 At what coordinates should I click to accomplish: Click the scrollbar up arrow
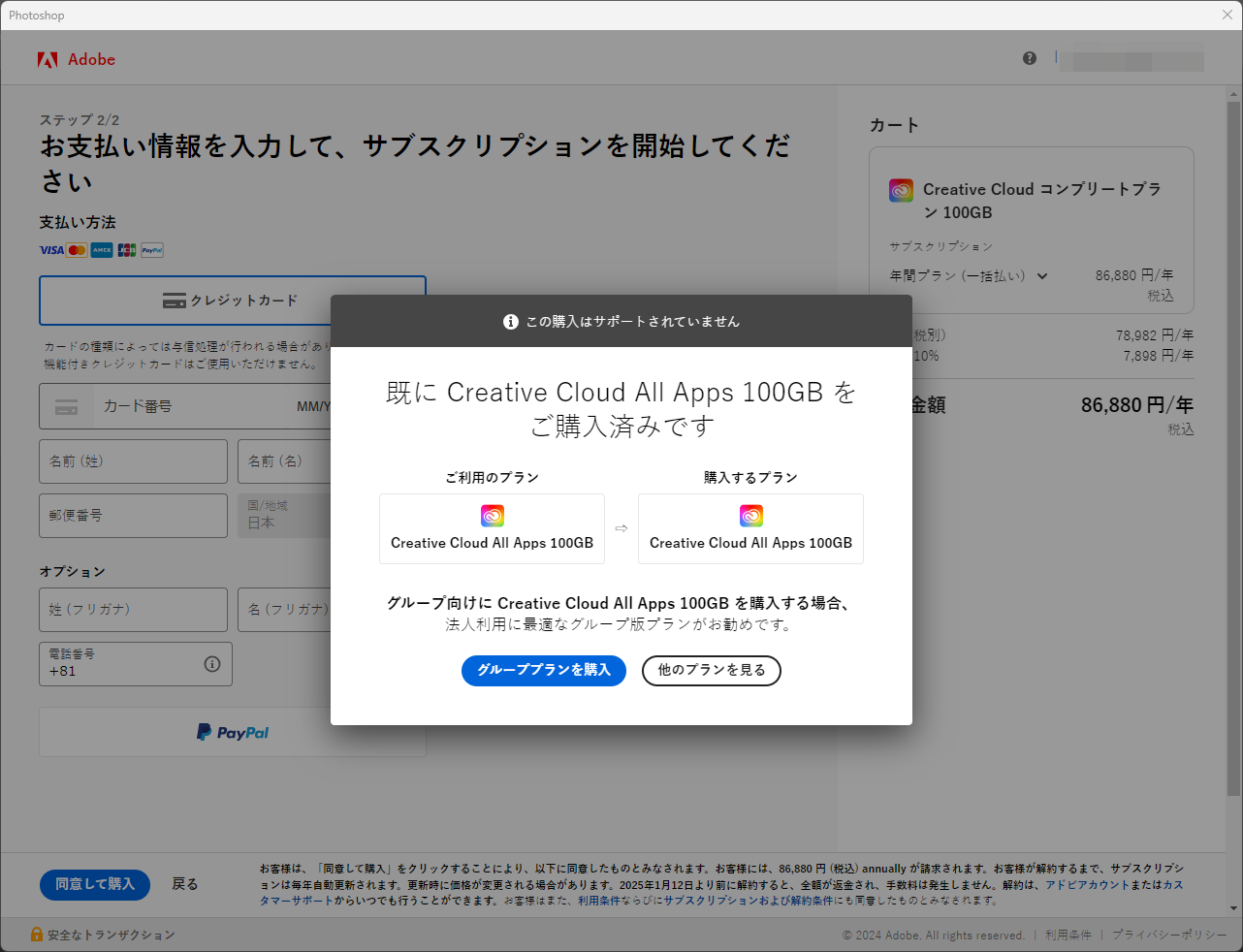coord(1234,95)
